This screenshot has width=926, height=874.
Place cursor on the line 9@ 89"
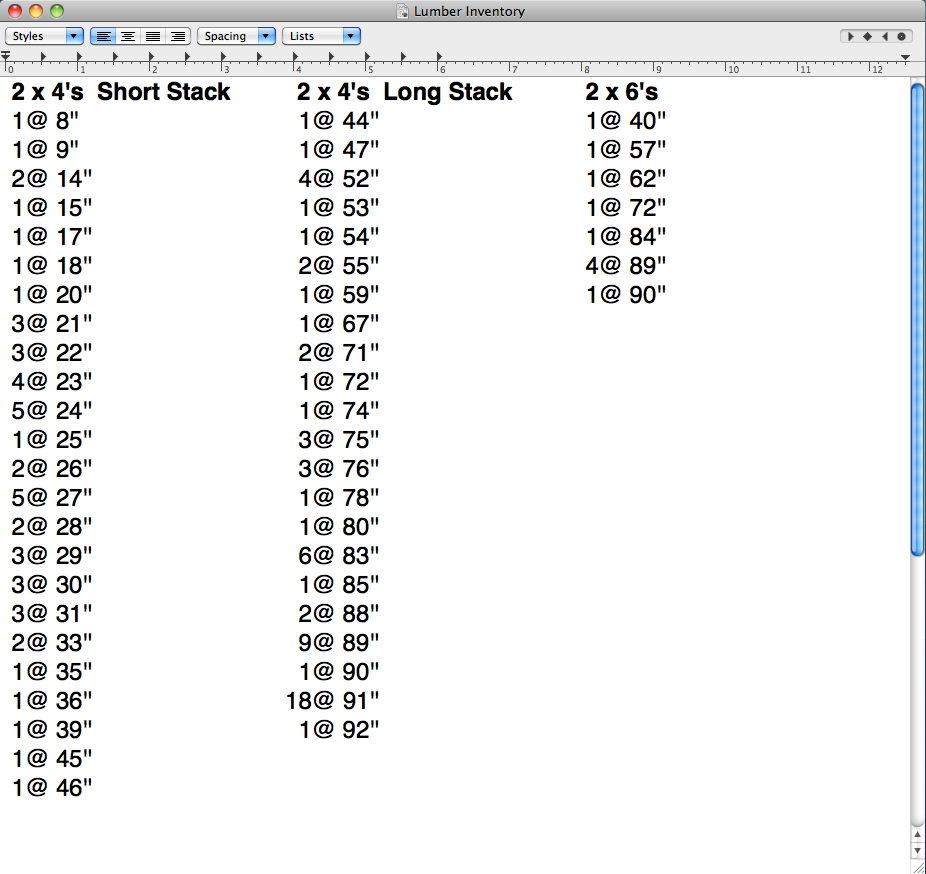pyautogui.click(x=338, y=643)
